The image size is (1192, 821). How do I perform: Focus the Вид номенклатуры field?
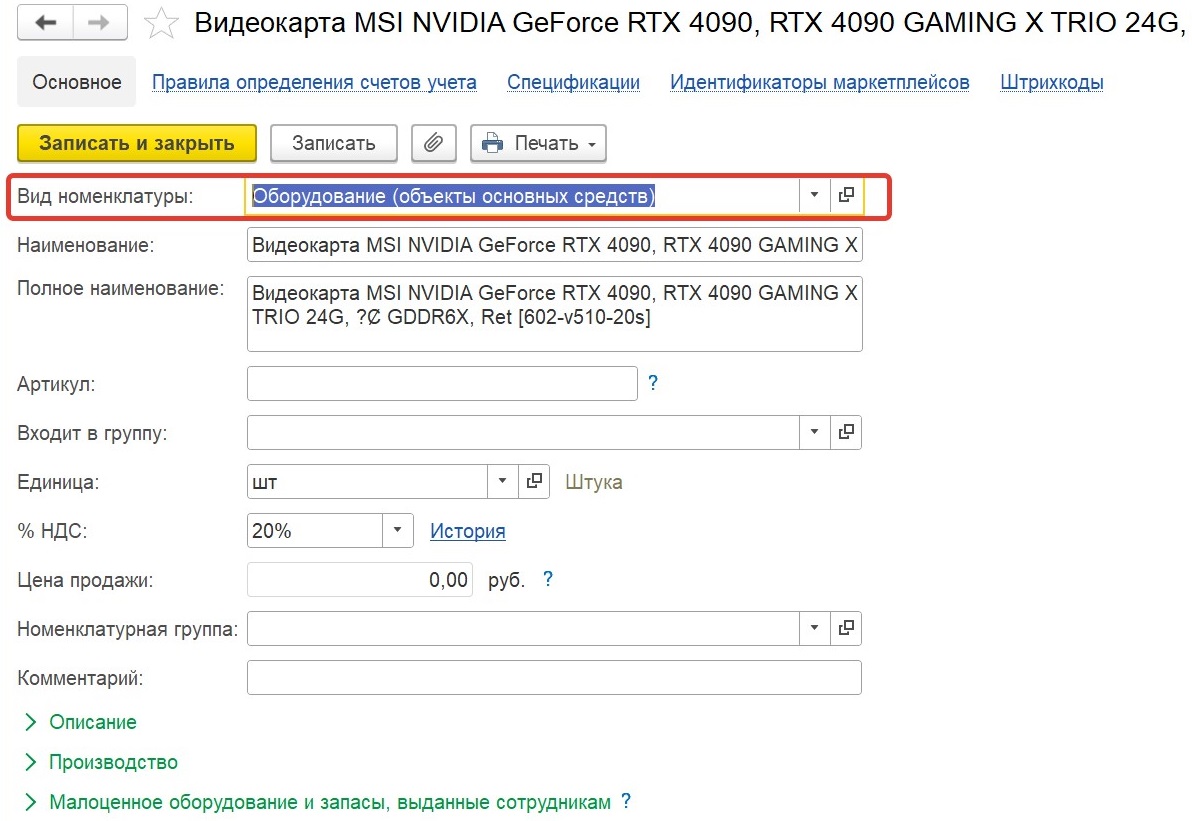tap(522, 196)
